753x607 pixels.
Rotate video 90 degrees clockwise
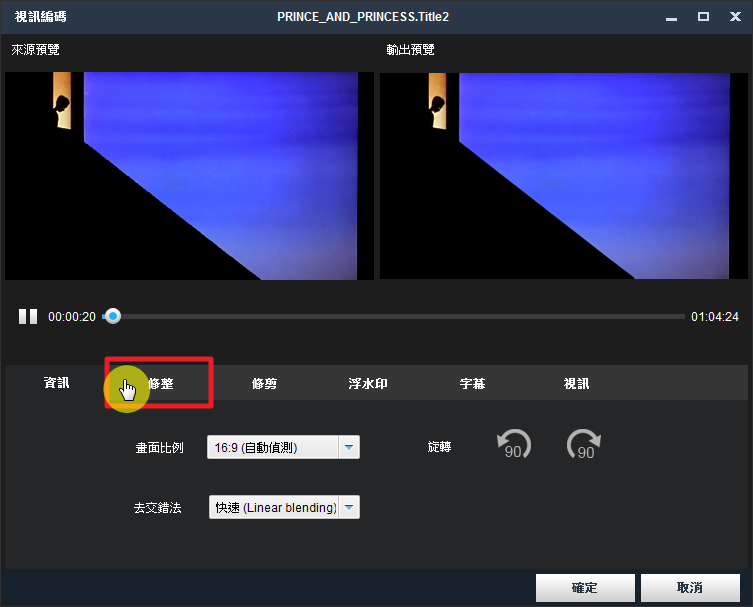click(x=584, y=445)
